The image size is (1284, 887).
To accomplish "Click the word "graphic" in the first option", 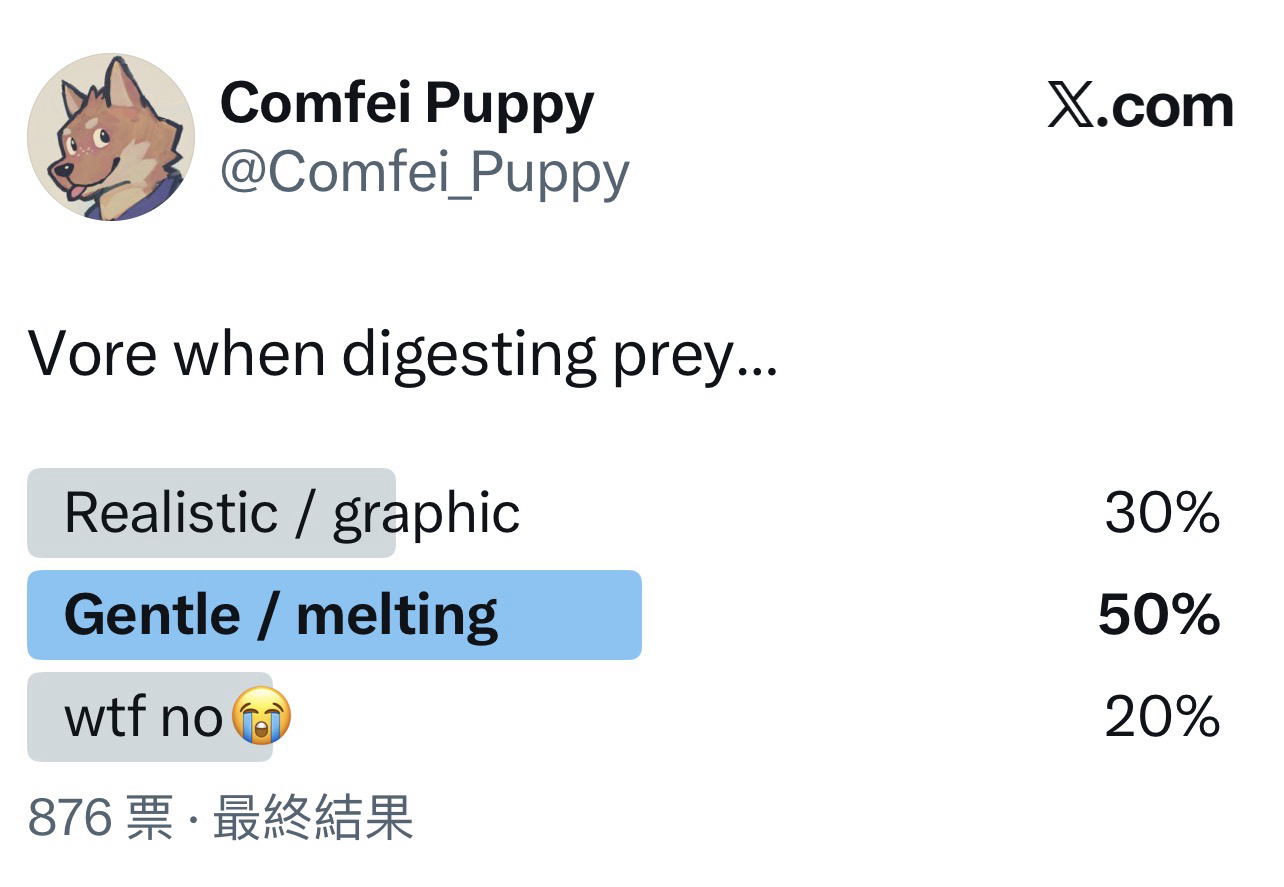I will (x=426, y=513).
